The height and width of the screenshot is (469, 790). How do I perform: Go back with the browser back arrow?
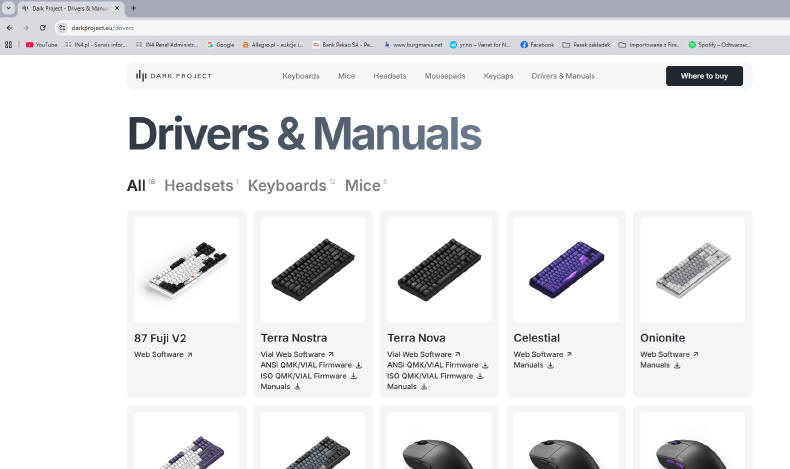tap(9, 27)
